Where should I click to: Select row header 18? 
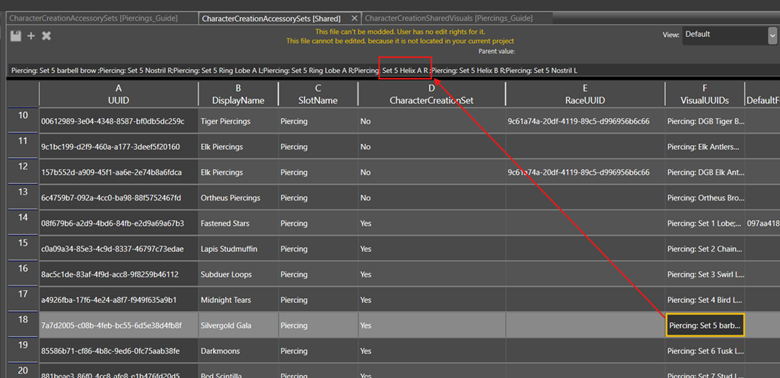click(23, 326)
